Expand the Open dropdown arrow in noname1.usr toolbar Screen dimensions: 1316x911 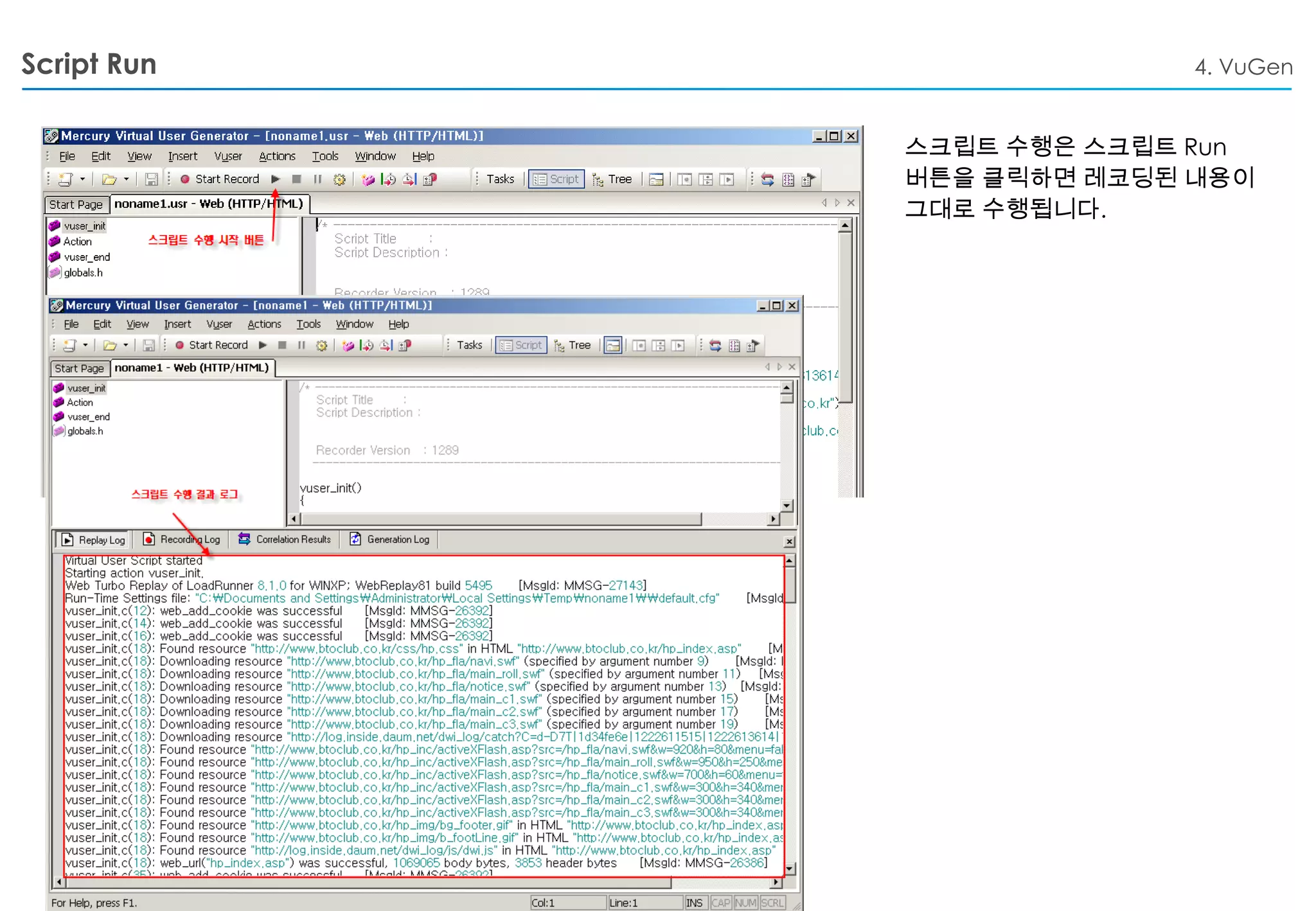(126, 179)
